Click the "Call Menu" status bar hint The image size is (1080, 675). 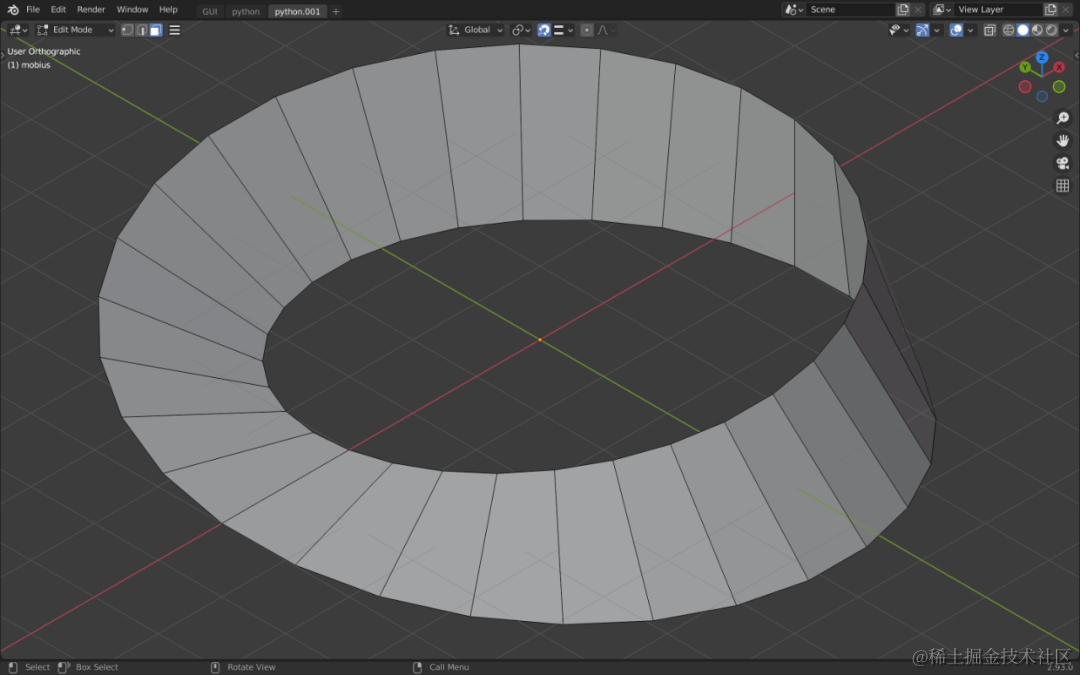point(449,667)
